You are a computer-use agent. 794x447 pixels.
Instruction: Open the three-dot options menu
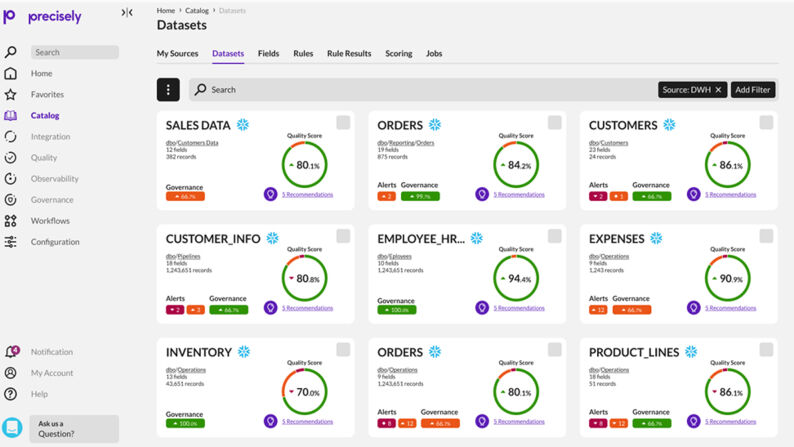[x=168, y=89]
